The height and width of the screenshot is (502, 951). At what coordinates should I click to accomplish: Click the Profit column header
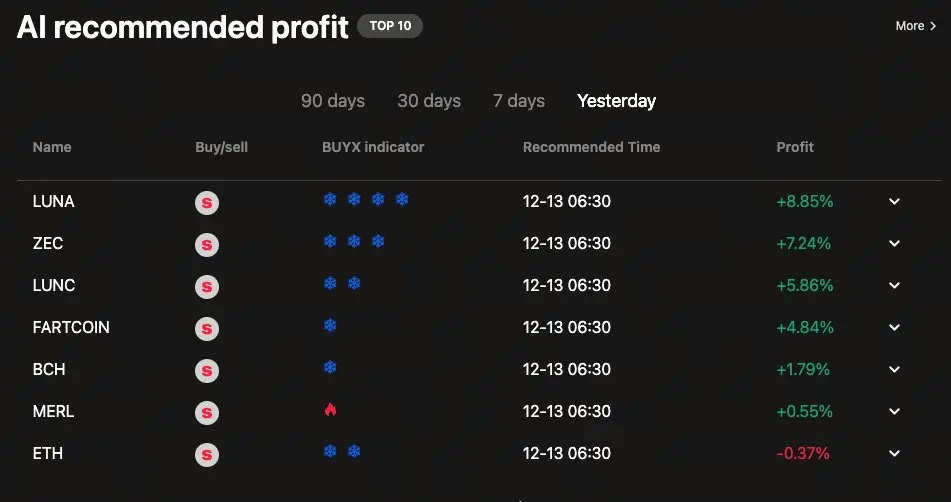(x=795, y=147)
